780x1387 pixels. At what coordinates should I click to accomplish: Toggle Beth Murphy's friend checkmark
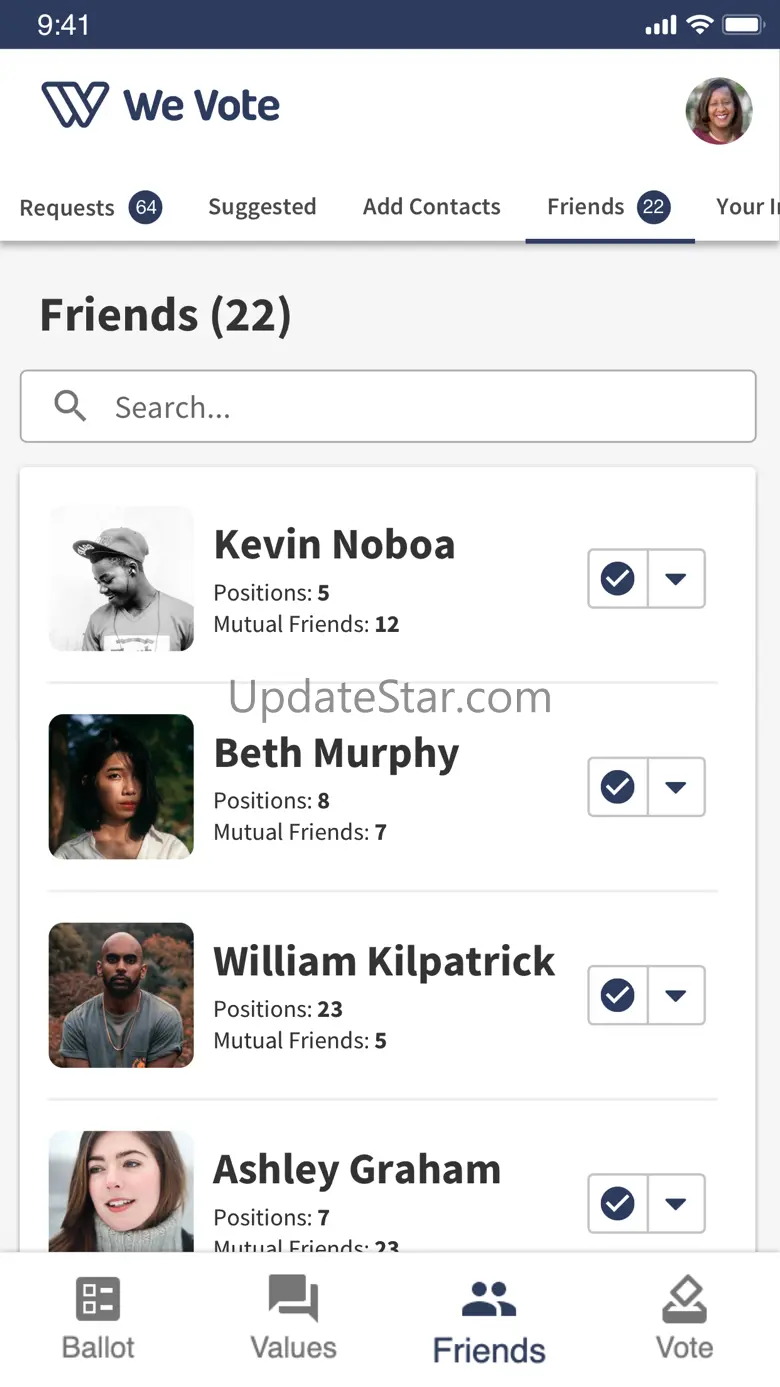click(x=618, y=786)
